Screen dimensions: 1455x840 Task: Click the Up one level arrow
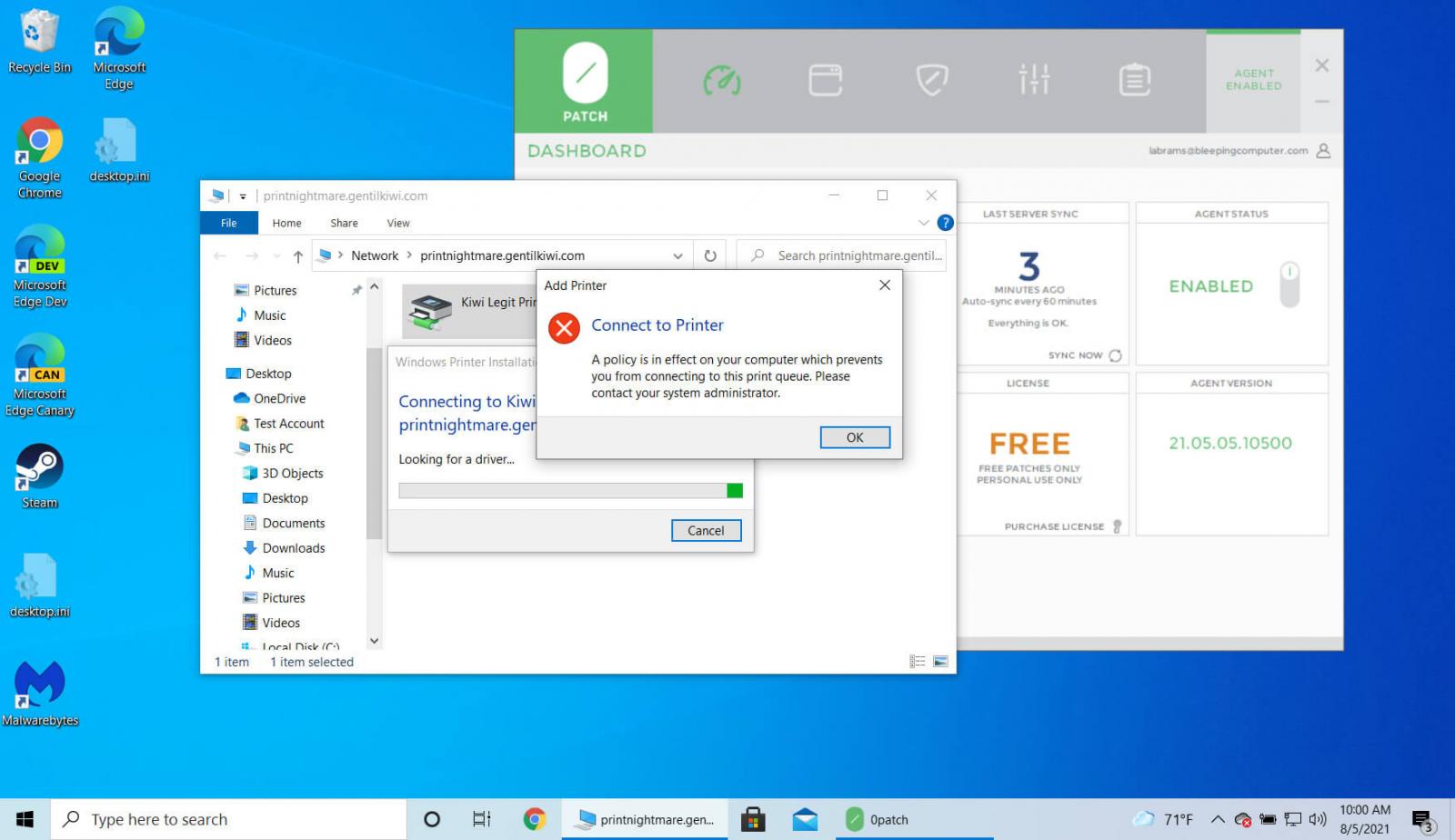click(297, 256)
